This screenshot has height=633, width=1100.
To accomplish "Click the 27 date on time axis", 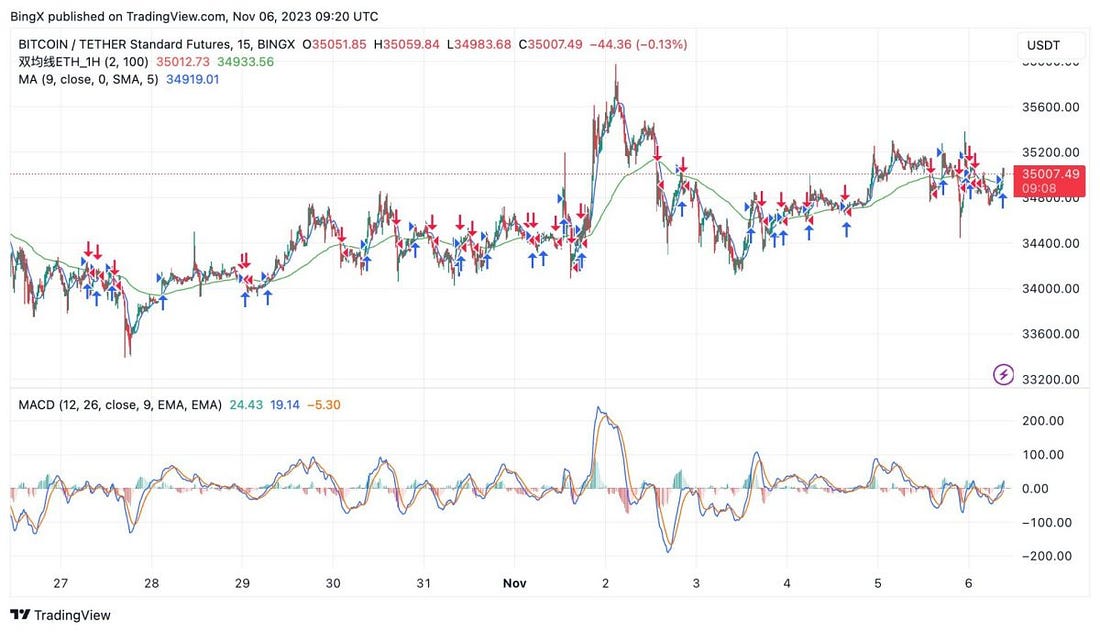I will point(61,583).
